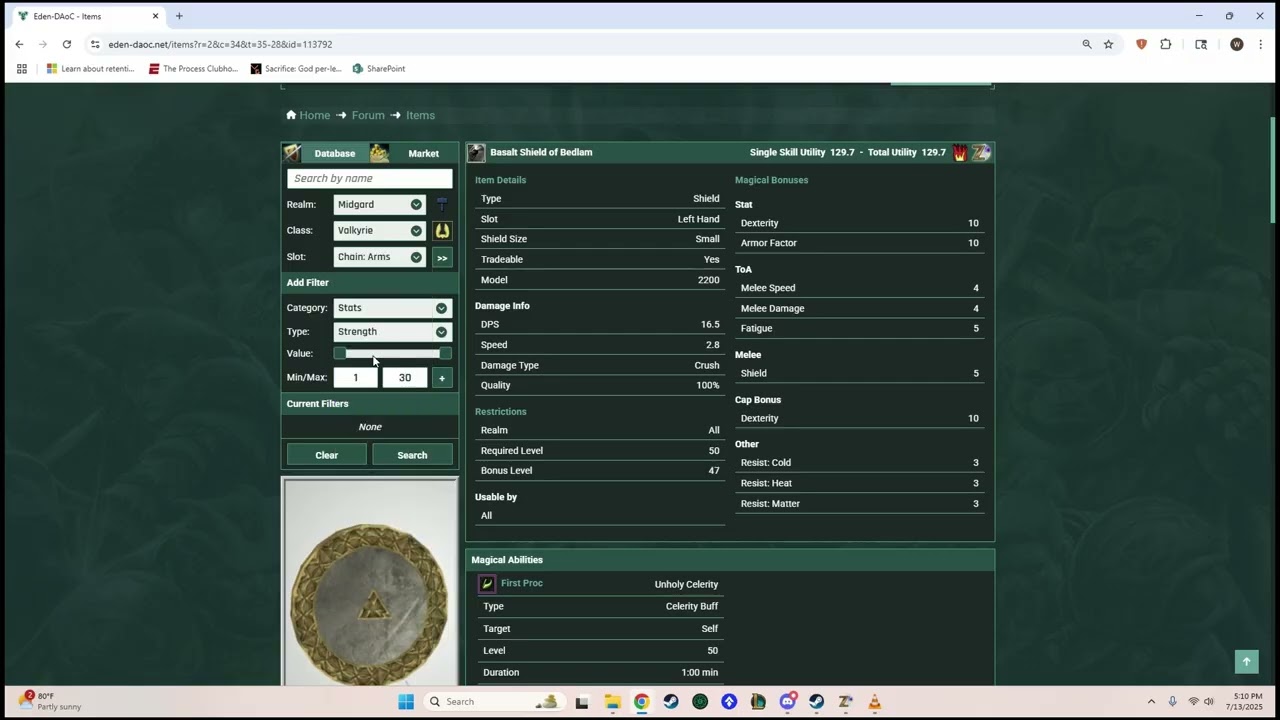
Task: Click the scroll-to-top arrow button
Action: (x=1246, y=662)
